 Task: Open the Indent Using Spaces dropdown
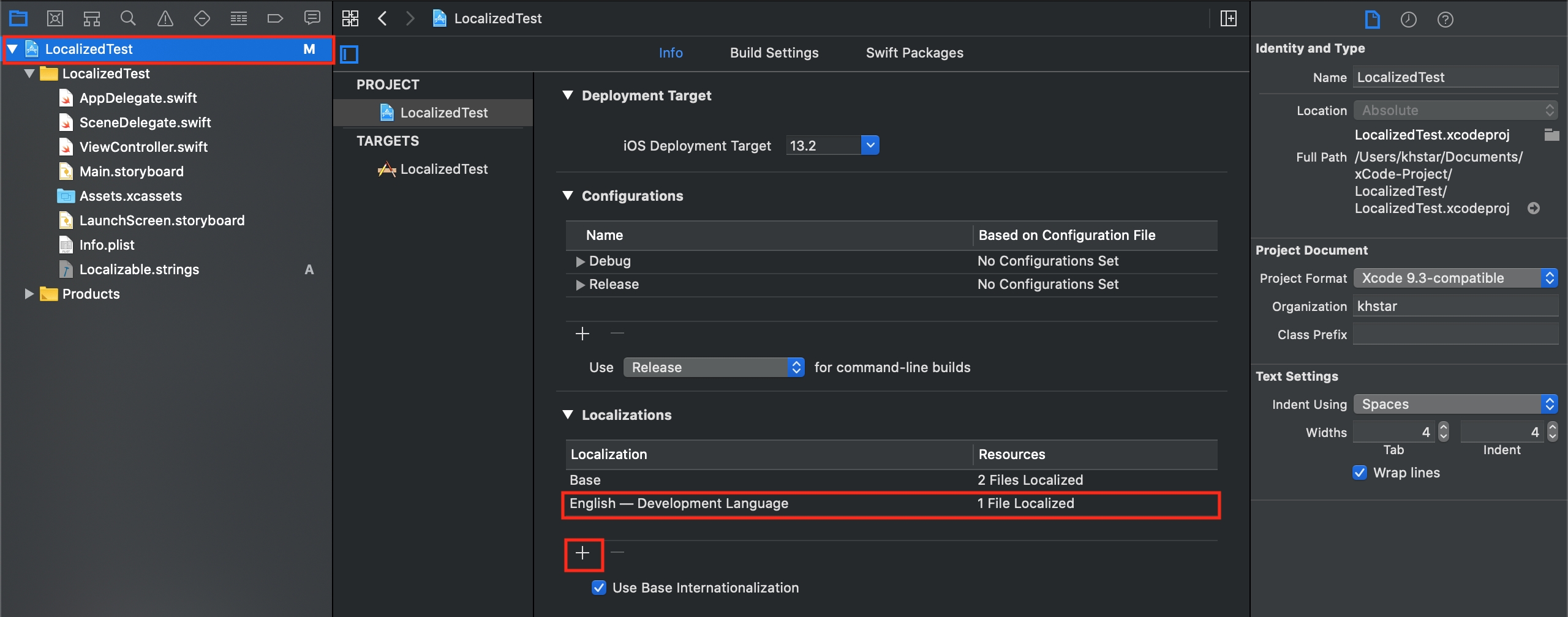[x=1455, y=404]
